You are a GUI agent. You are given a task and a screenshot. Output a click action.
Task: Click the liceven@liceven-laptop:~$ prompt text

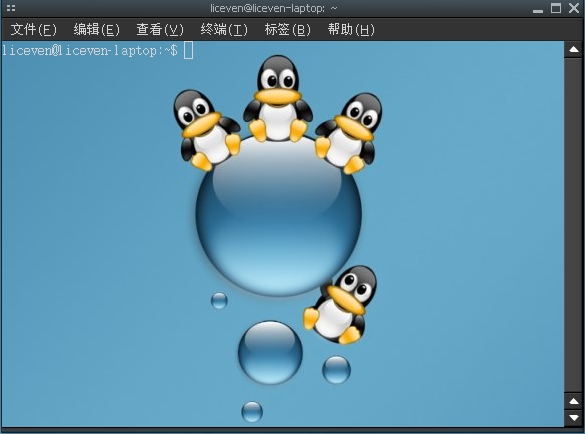90,51
